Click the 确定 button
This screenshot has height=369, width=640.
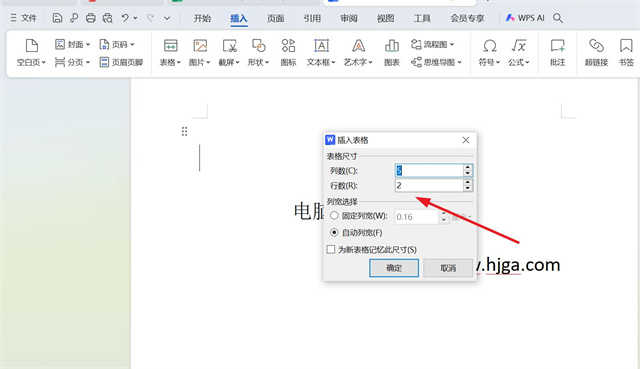pos(394,268)
